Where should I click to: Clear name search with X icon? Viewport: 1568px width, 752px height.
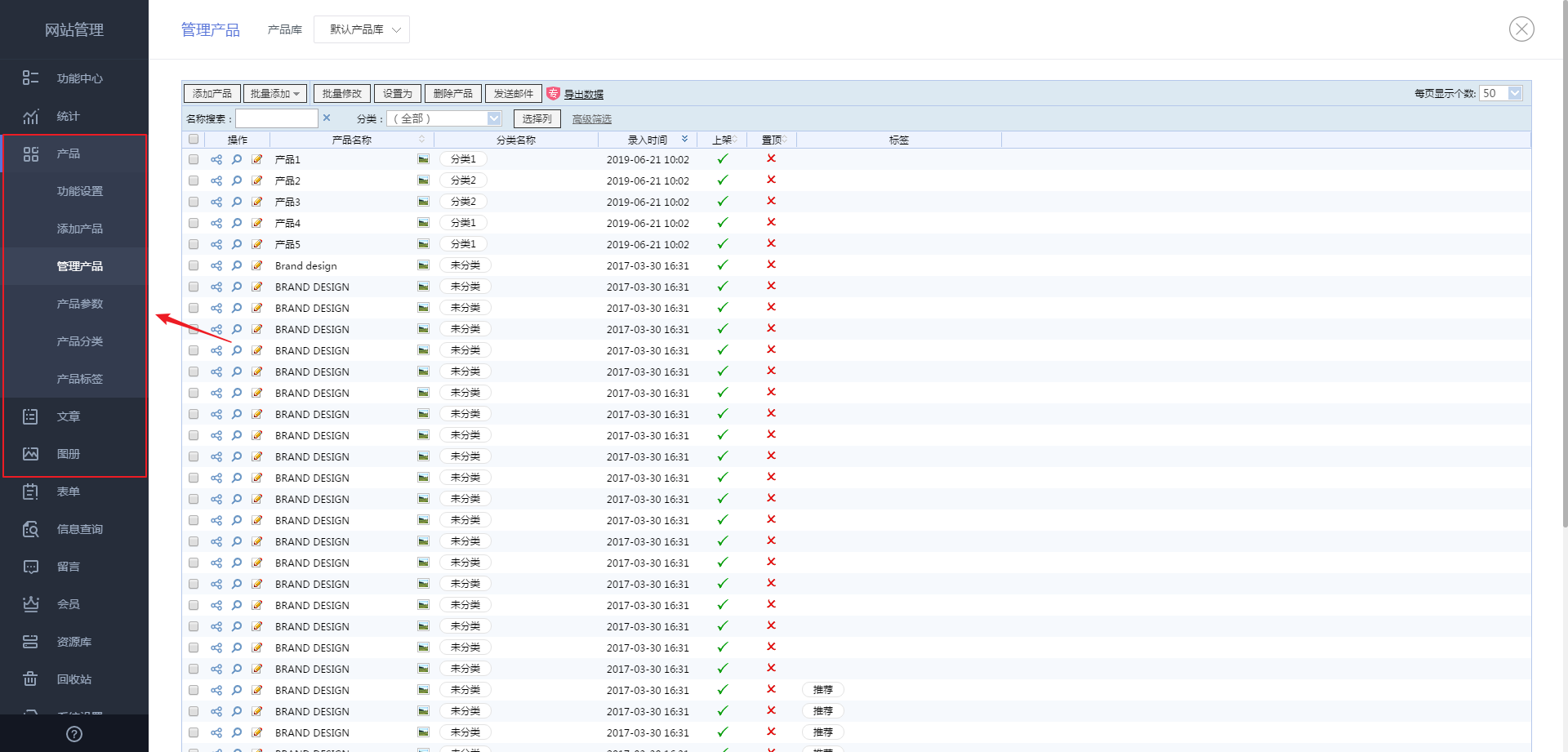click(x=327, y=118)
